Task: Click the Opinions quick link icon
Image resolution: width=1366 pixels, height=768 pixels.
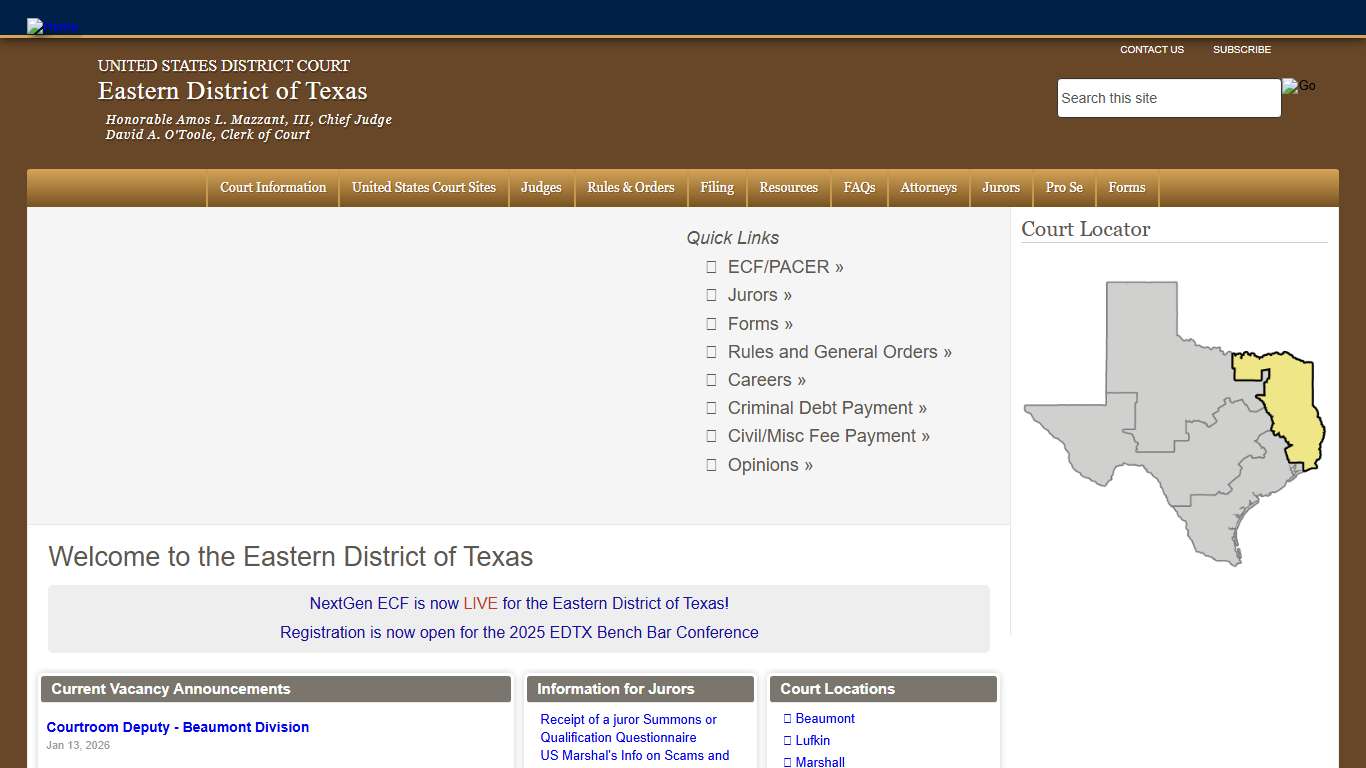Action: [x=711, y=464]
